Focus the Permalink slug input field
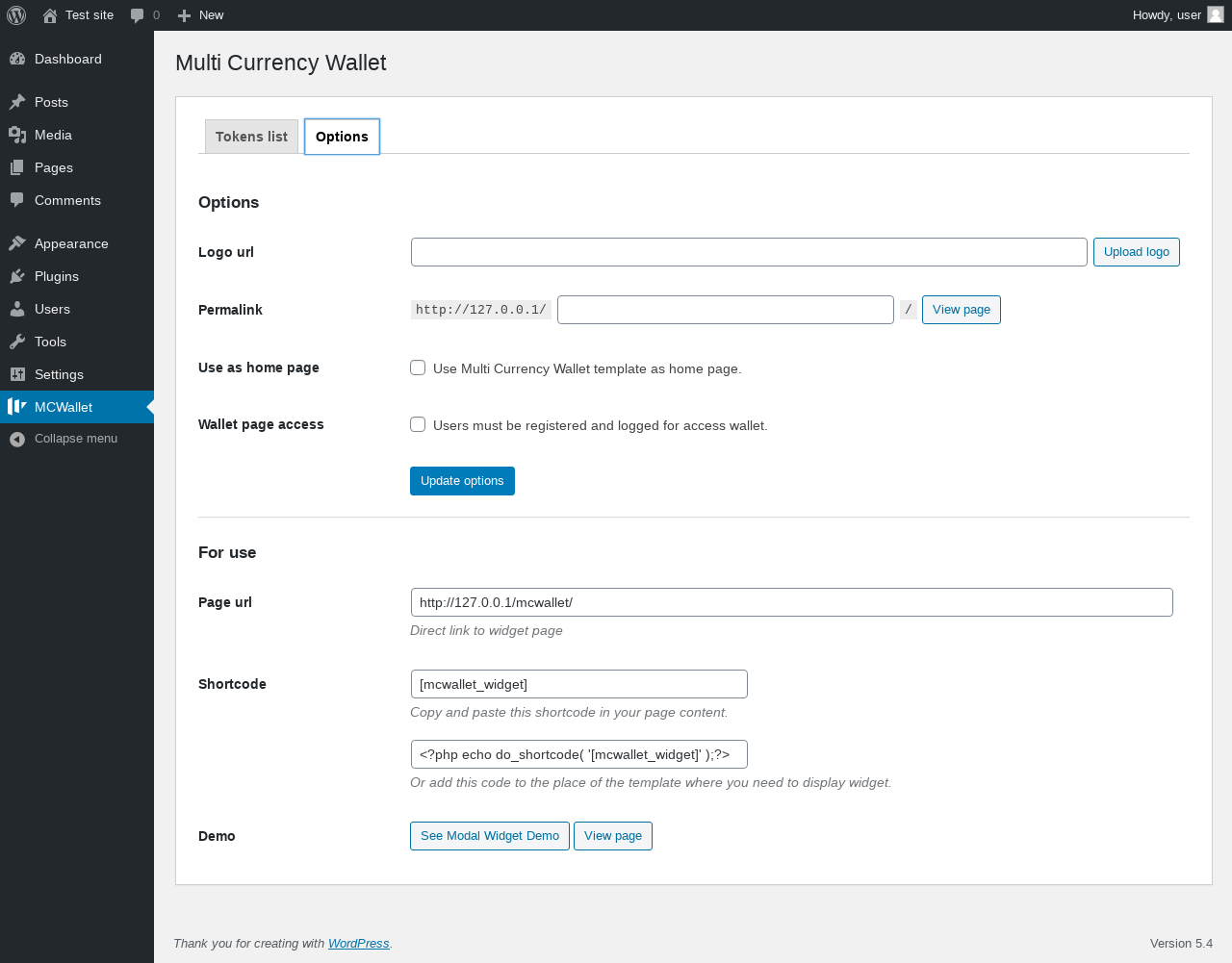 (725, 310)
